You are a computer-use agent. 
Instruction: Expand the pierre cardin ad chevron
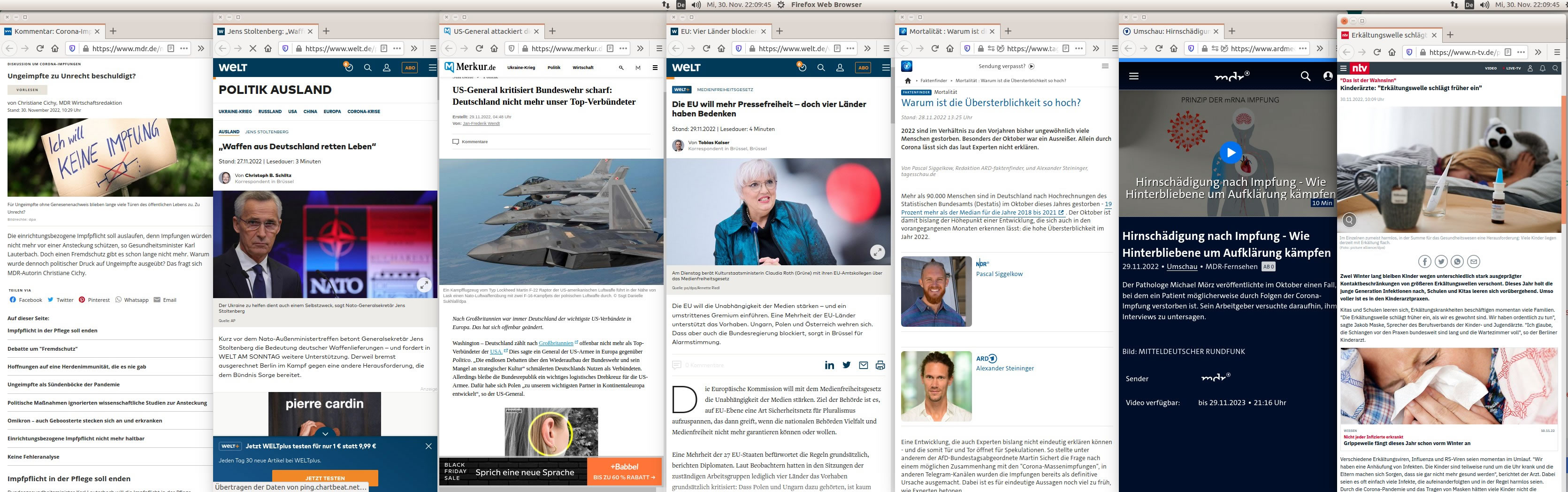[x=325, y=433]
